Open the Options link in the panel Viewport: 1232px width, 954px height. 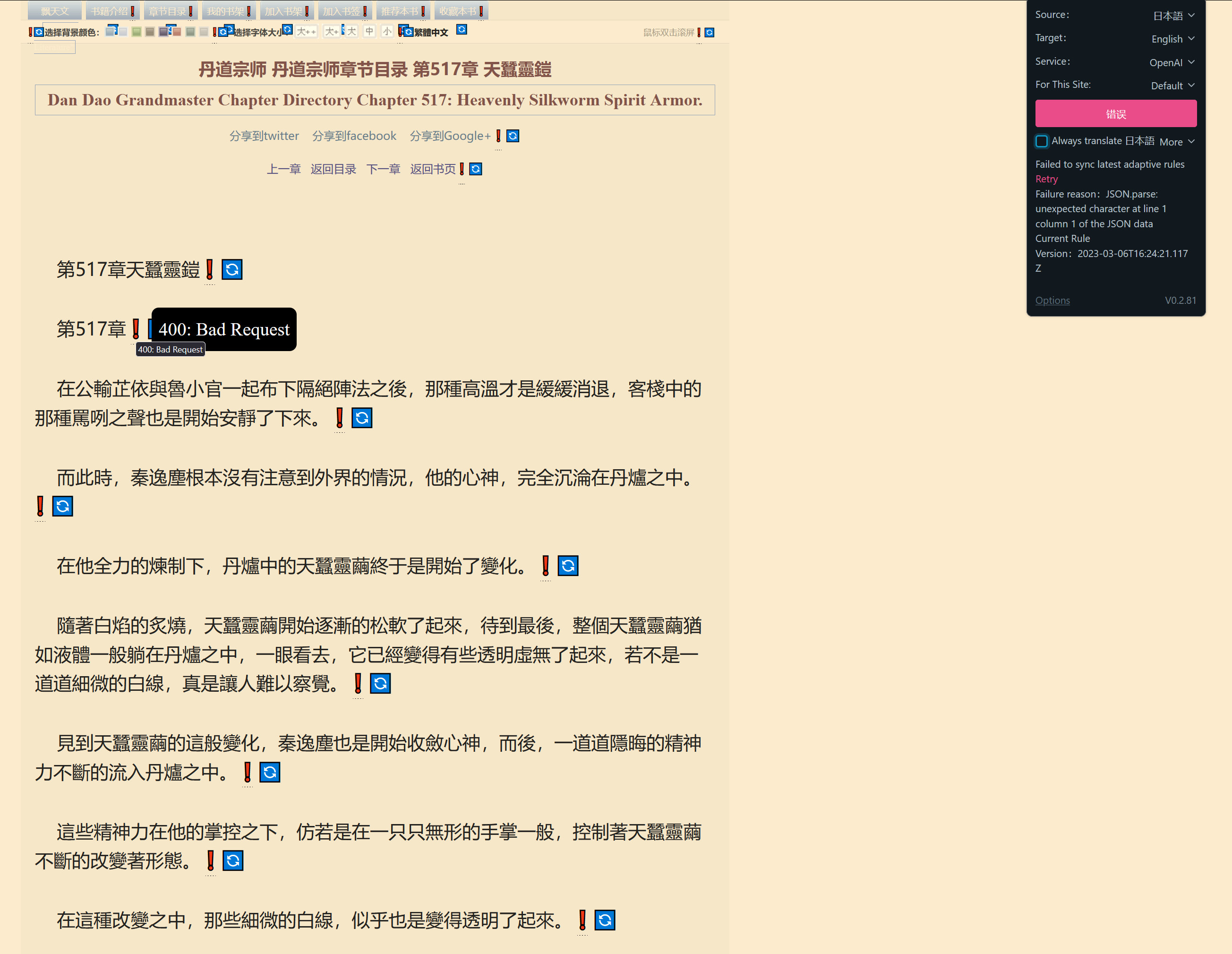click(1052, 300)
